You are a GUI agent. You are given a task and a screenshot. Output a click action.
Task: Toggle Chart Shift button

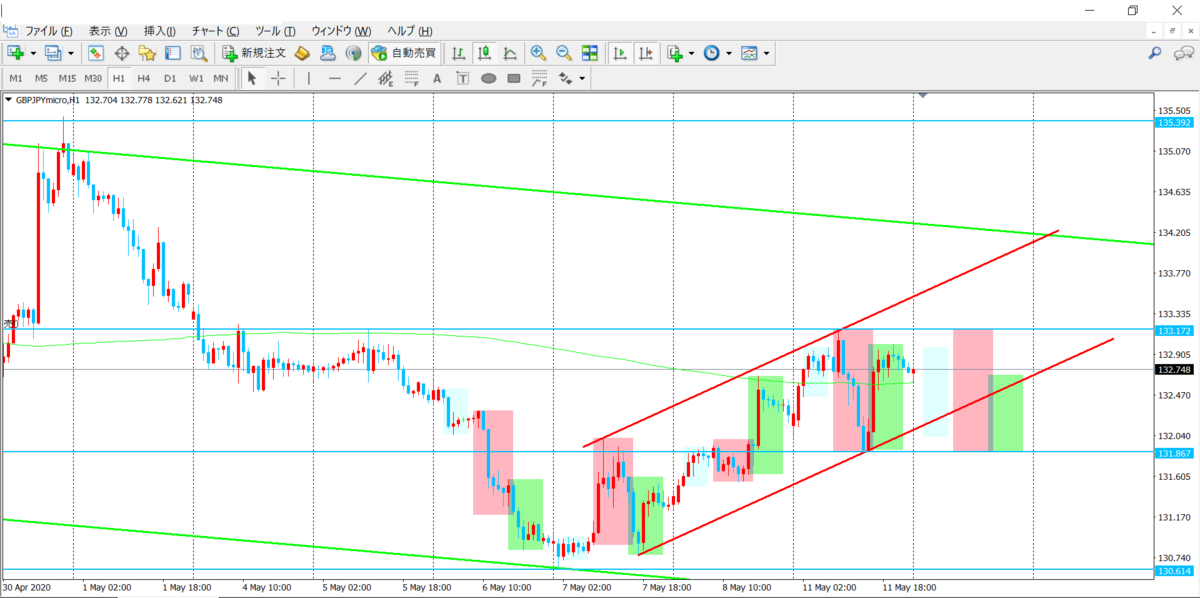pos(646,53)
